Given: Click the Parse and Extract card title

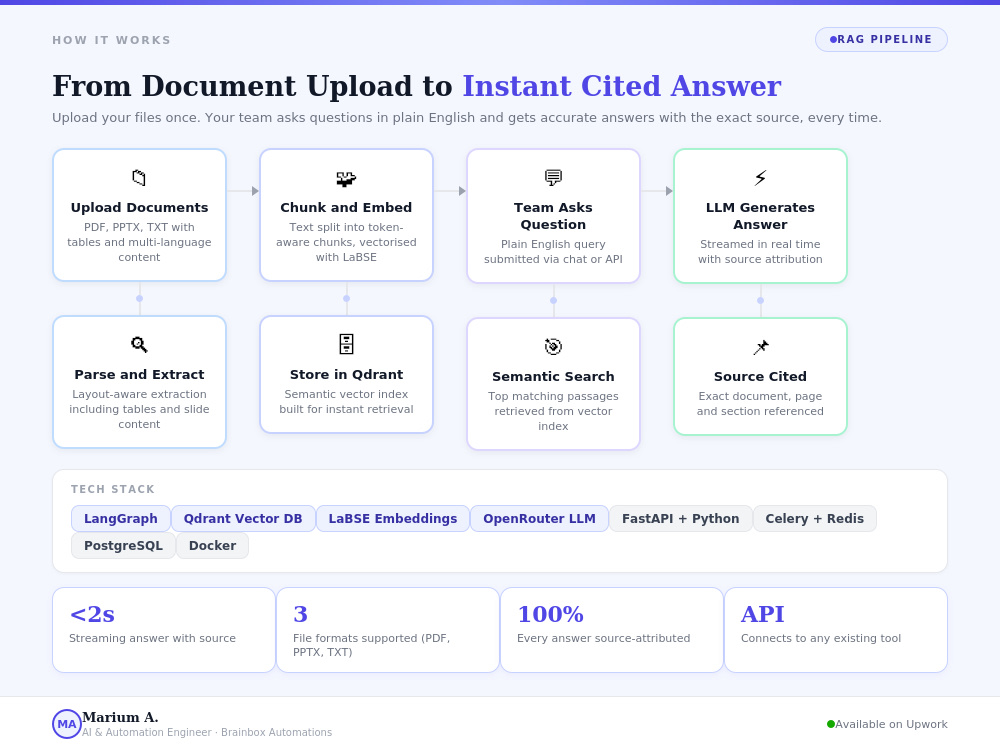Looking at the screenshot, I should coord(139,374).
